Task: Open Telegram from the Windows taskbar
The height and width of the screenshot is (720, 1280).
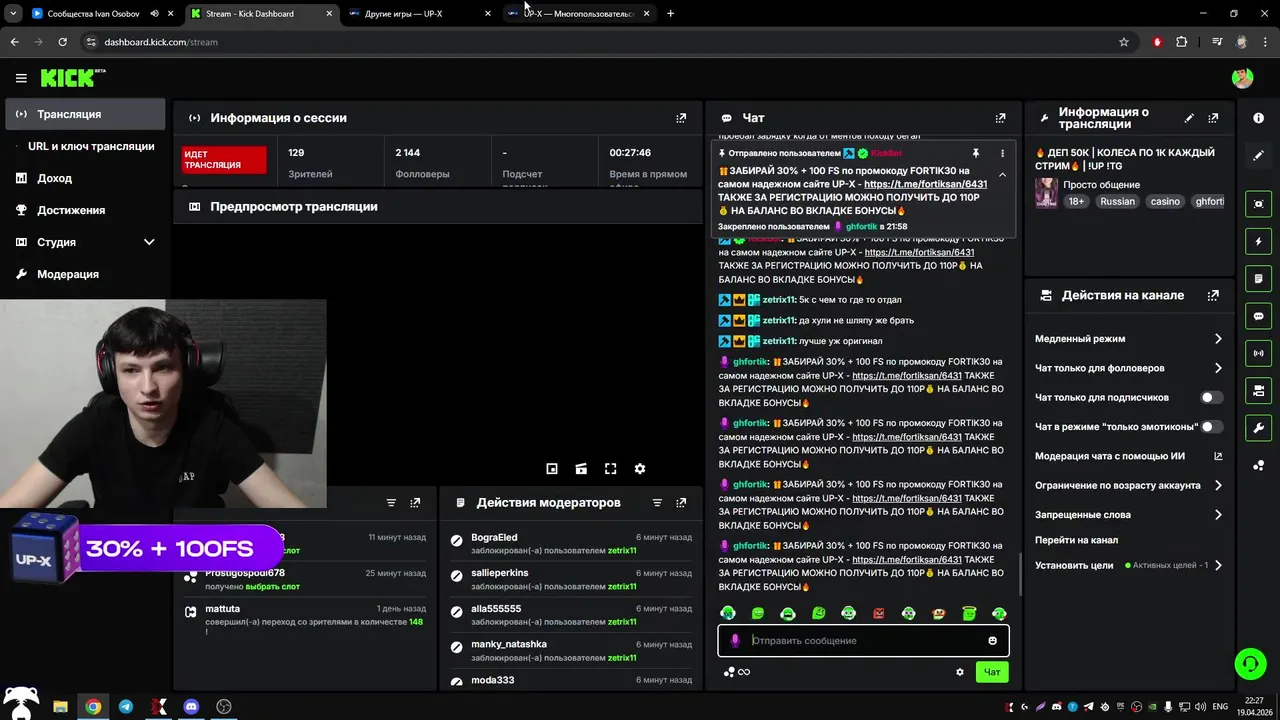Action: [125, 707]
